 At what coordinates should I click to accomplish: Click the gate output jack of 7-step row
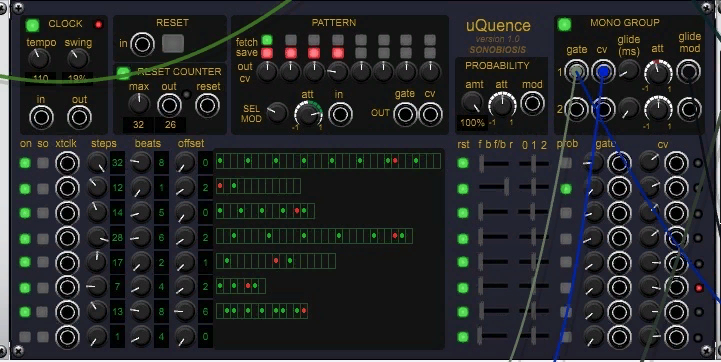click(619, 287)
